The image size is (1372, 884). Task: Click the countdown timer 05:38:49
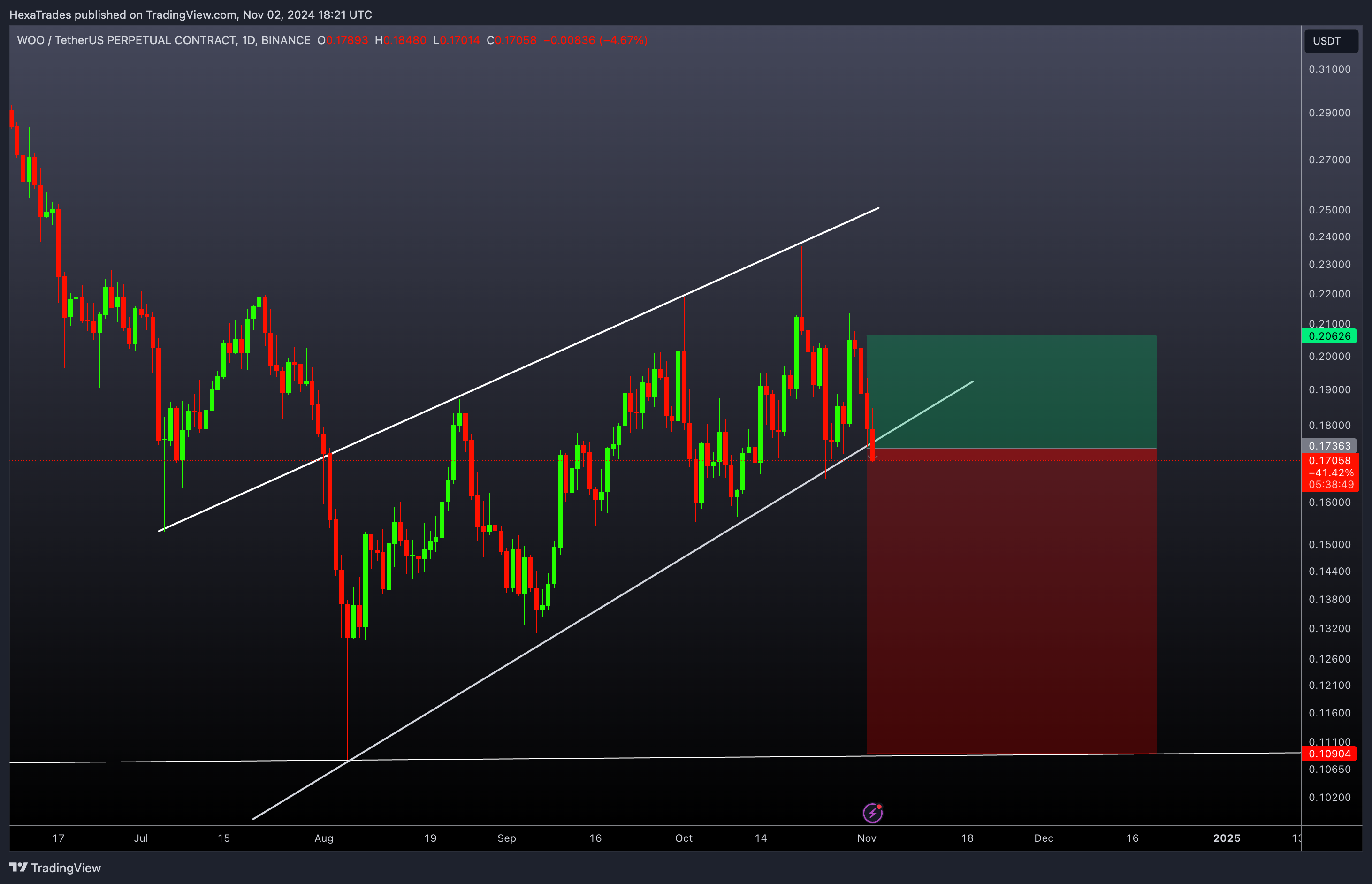click(1331, 485)
